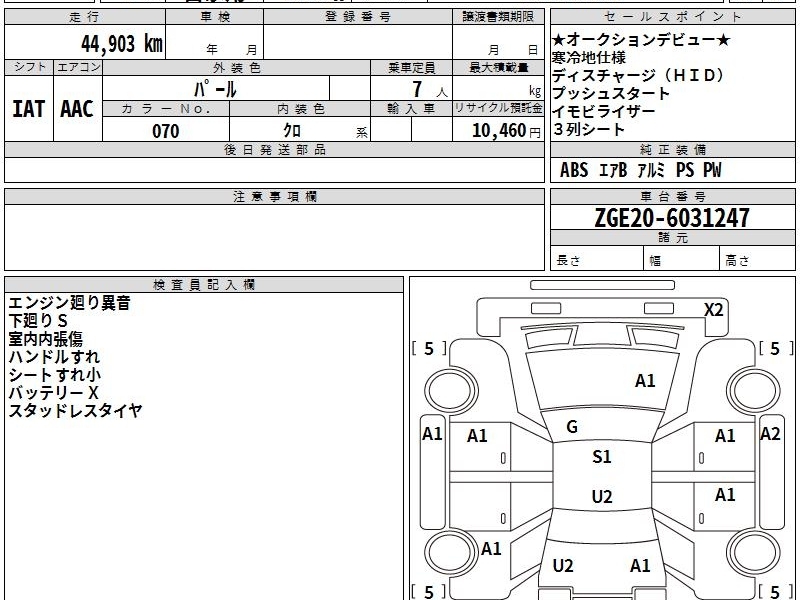Select the プッシュスタート line

611,93
